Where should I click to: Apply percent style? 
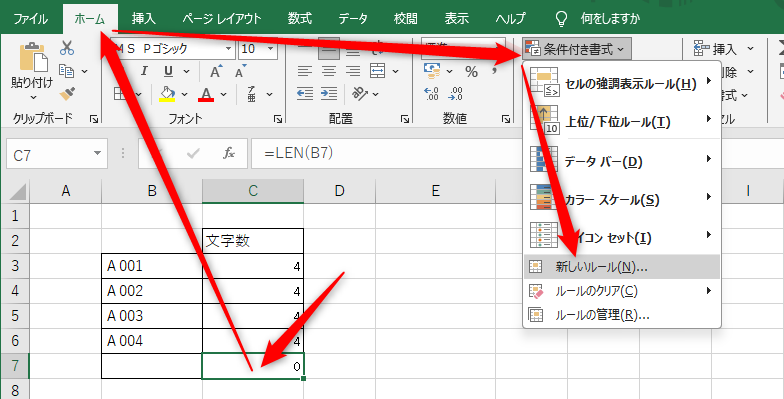pyautogui.click(x=471, y=72)
